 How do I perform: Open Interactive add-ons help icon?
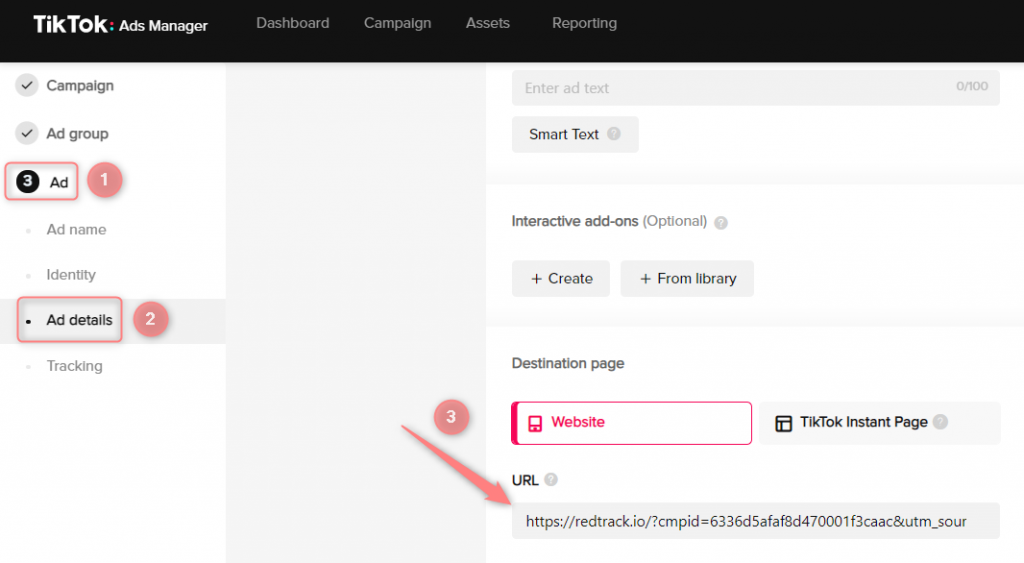coord(721,223)
